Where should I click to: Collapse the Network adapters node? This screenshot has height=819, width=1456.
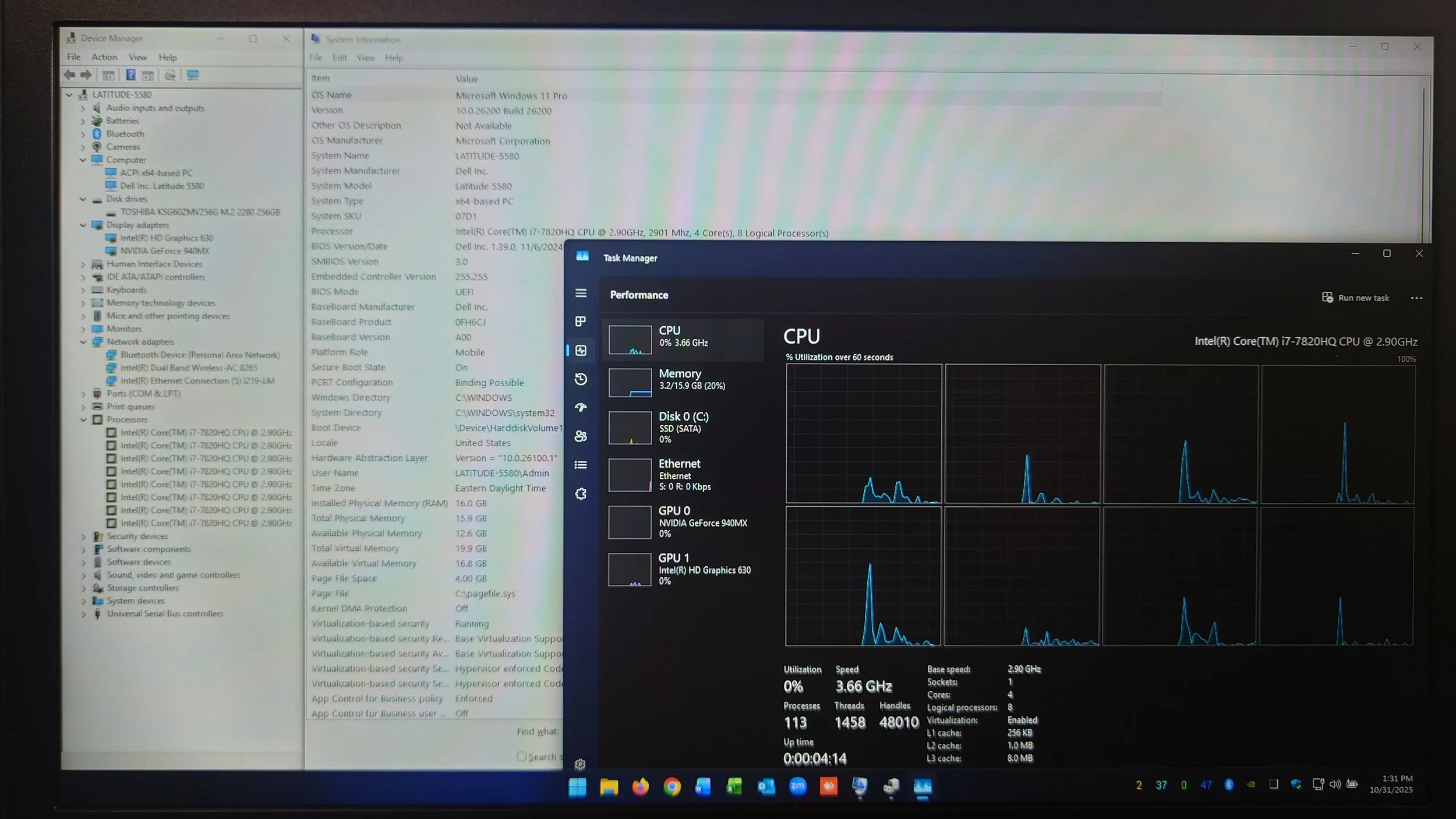click(x=83, y=342)
